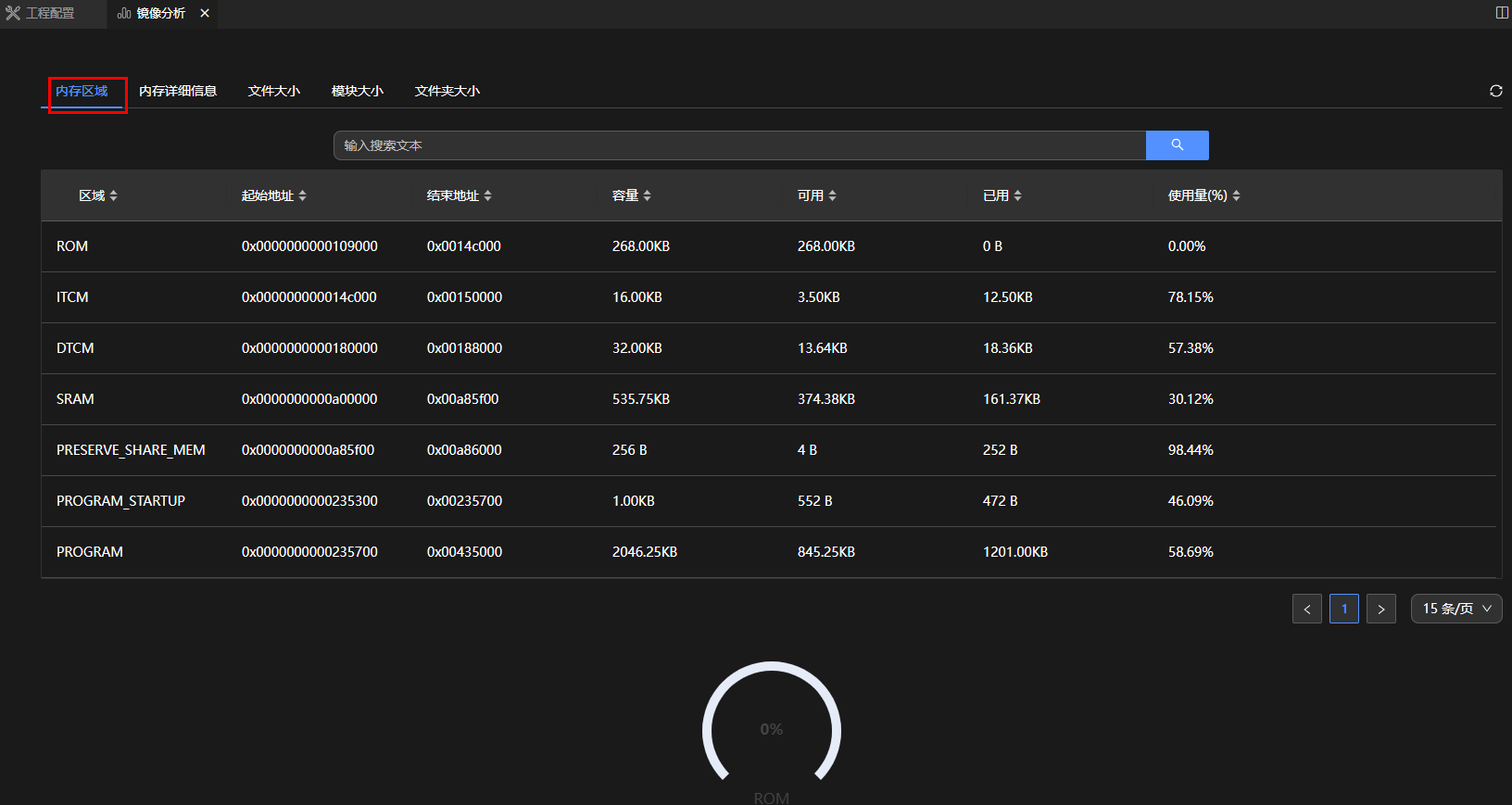Screen dimensions: 1512x805
Task: Sort by 容量 column sort arrows
Action: pos(647,195)
